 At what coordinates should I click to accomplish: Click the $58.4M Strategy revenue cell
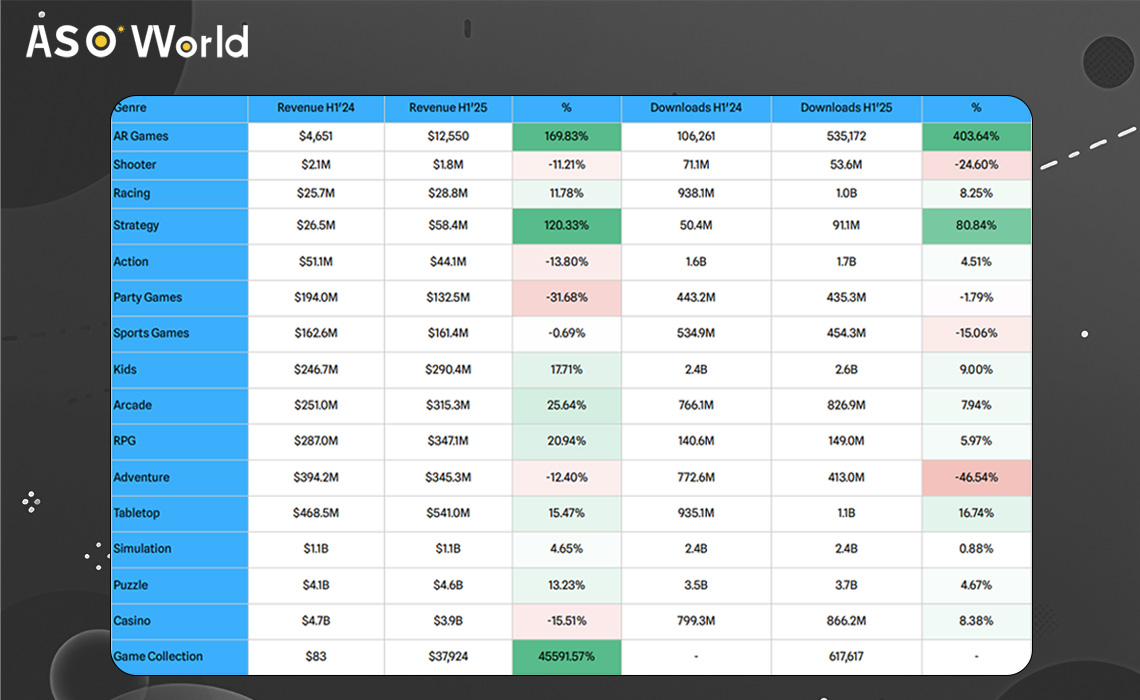pos(448,225)
